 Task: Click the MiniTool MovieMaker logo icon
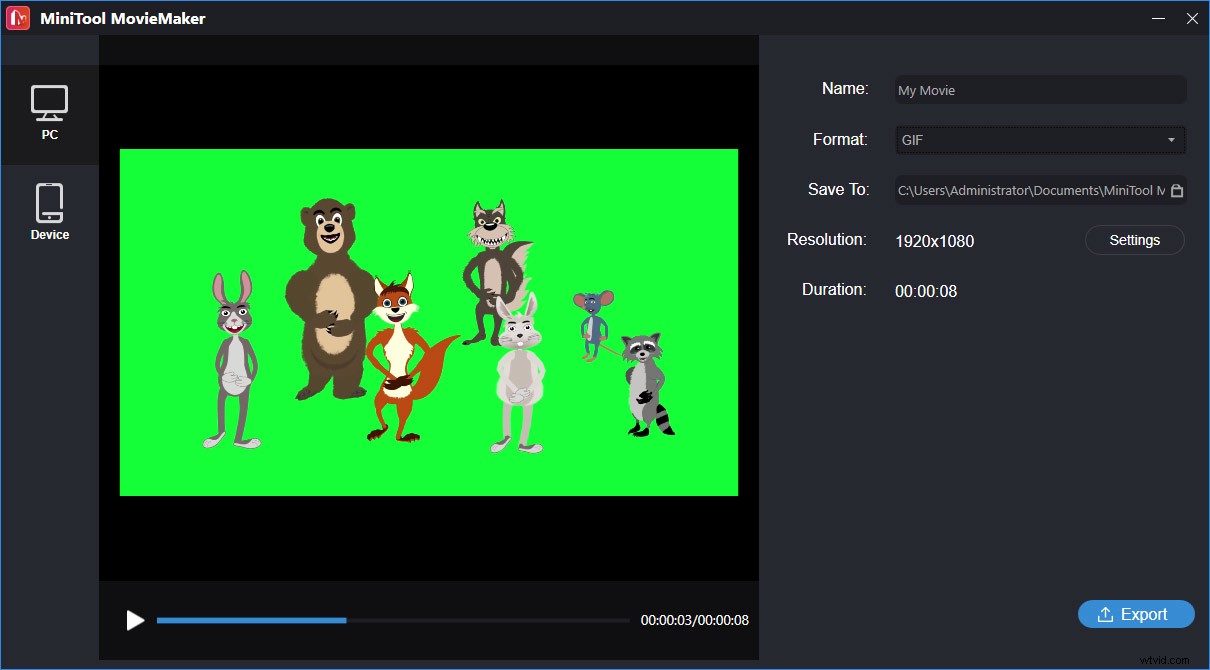[x=17, y=17]
